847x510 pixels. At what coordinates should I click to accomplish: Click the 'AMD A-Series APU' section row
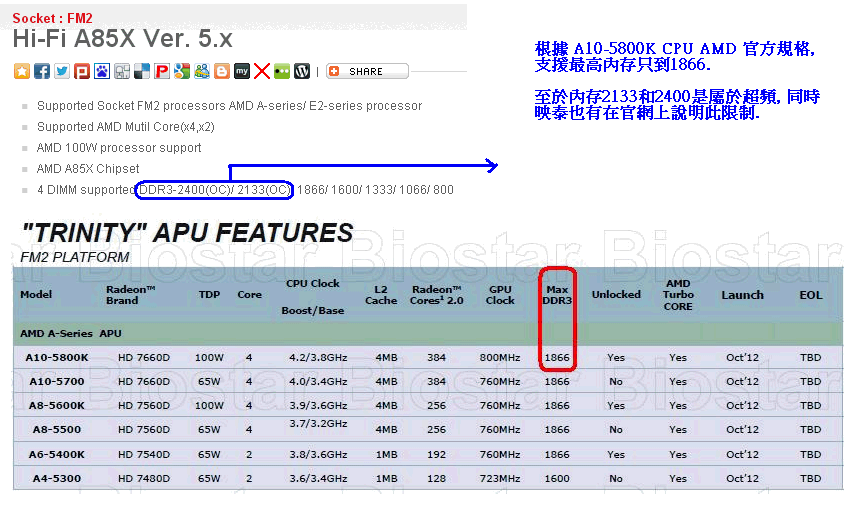(x=428, y=333)
